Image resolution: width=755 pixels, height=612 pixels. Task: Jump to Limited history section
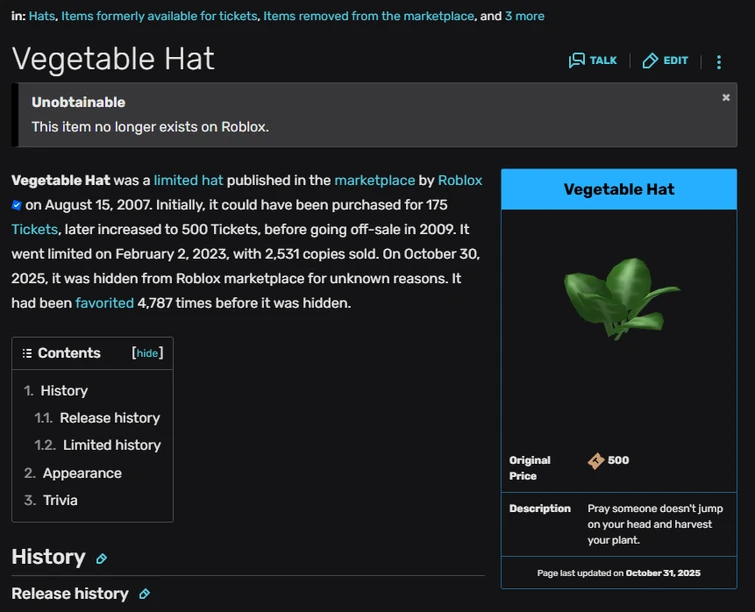tap(111, 445)
